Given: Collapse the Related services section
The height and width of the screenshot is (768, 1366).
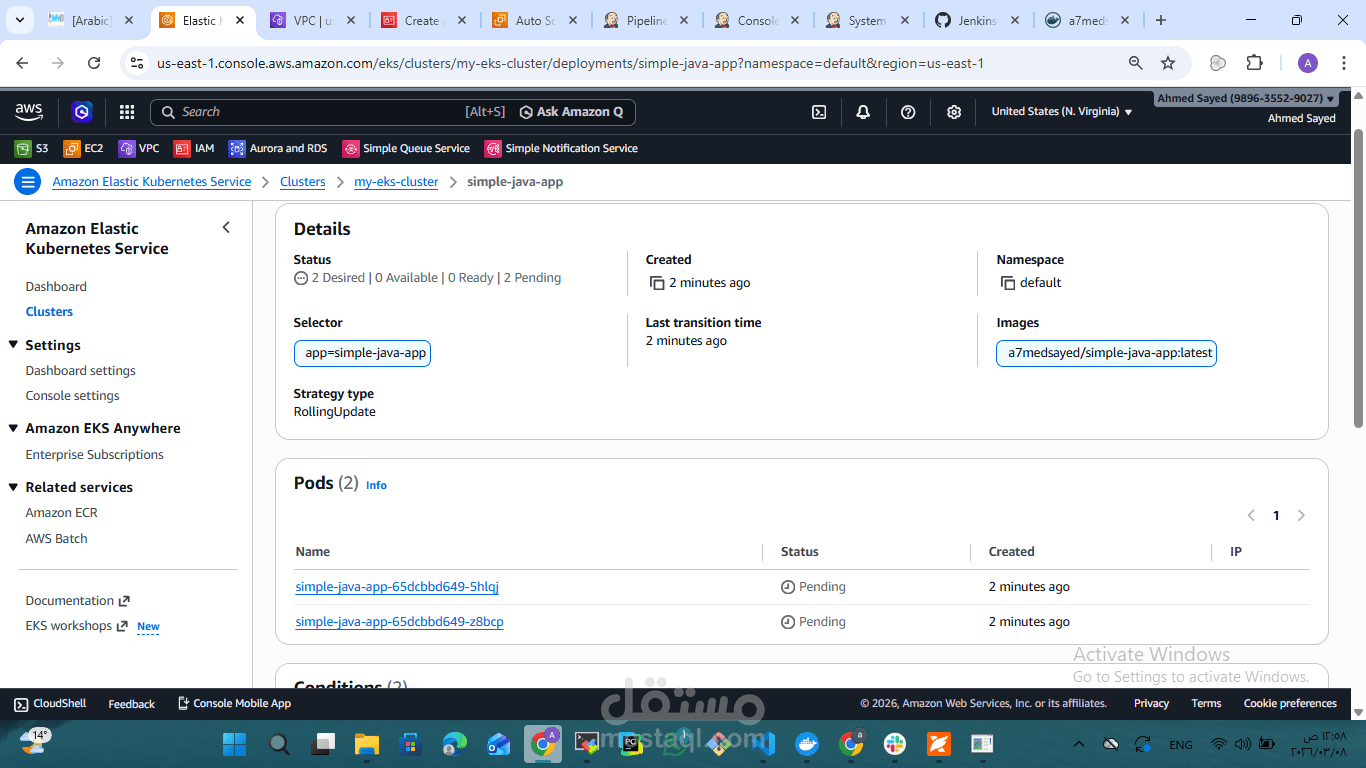Looking at the screenshot, I should (x=14, y=487).
